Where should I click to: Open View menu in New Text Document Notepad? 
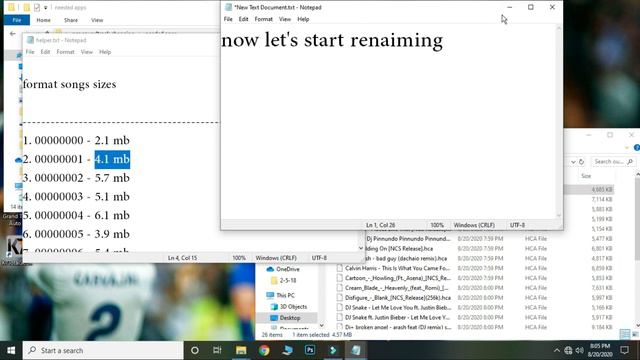click(x=284, y=19)
